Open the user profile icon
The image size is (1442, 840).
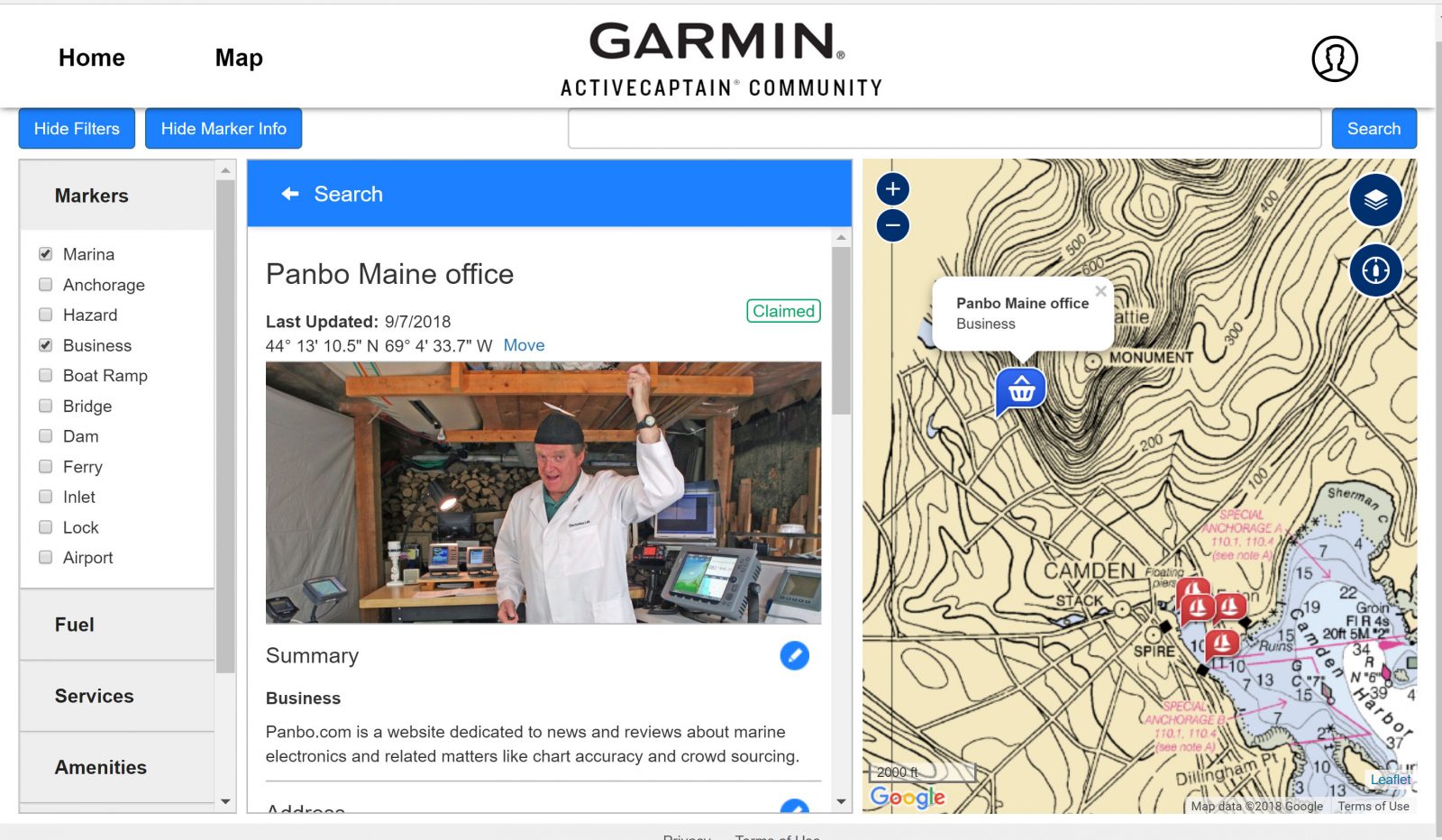pos(1335,57)
